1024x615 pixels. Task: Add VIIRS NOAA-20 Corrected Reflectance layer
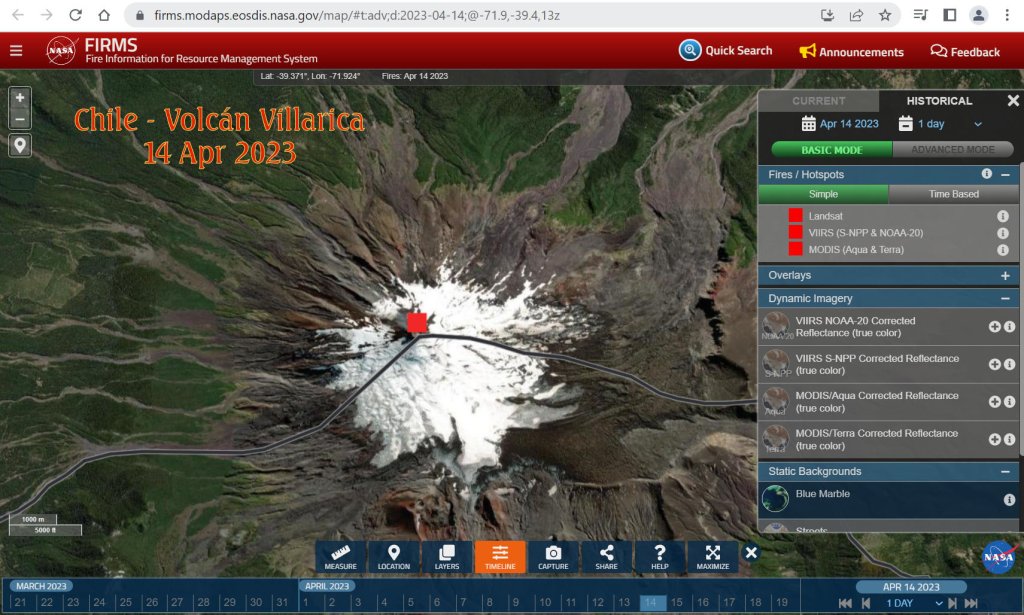[x=994, y=327]
